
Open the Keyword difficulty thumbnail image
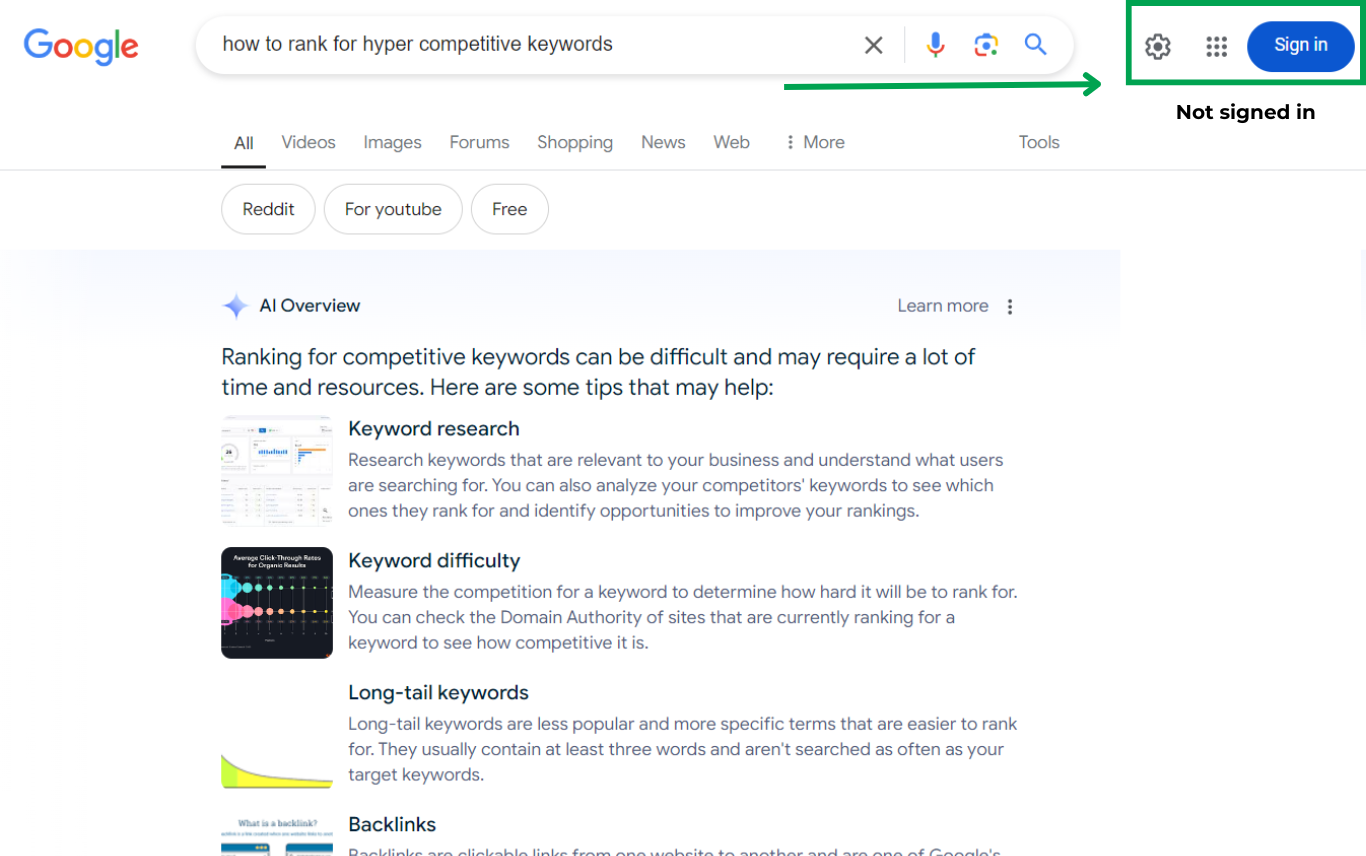277,603
